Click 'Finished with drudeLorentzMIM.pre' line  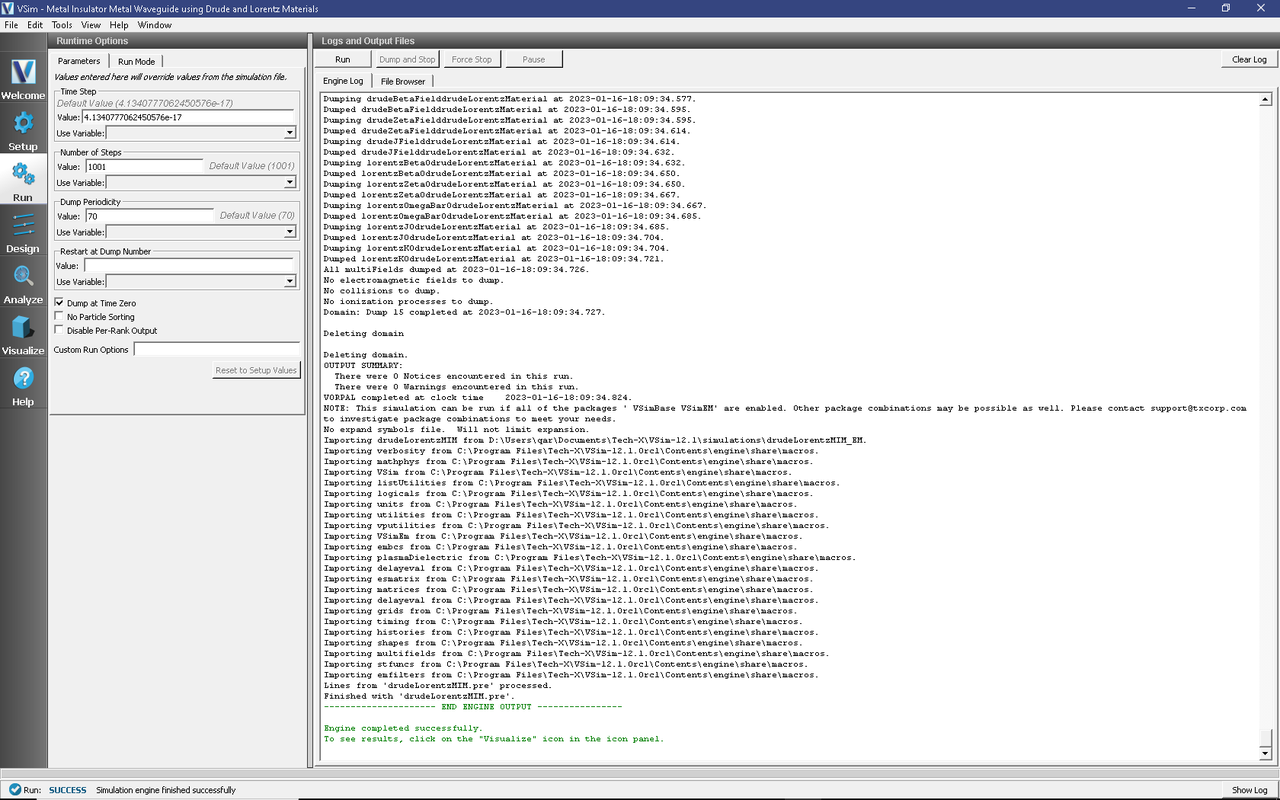point(420,696)
